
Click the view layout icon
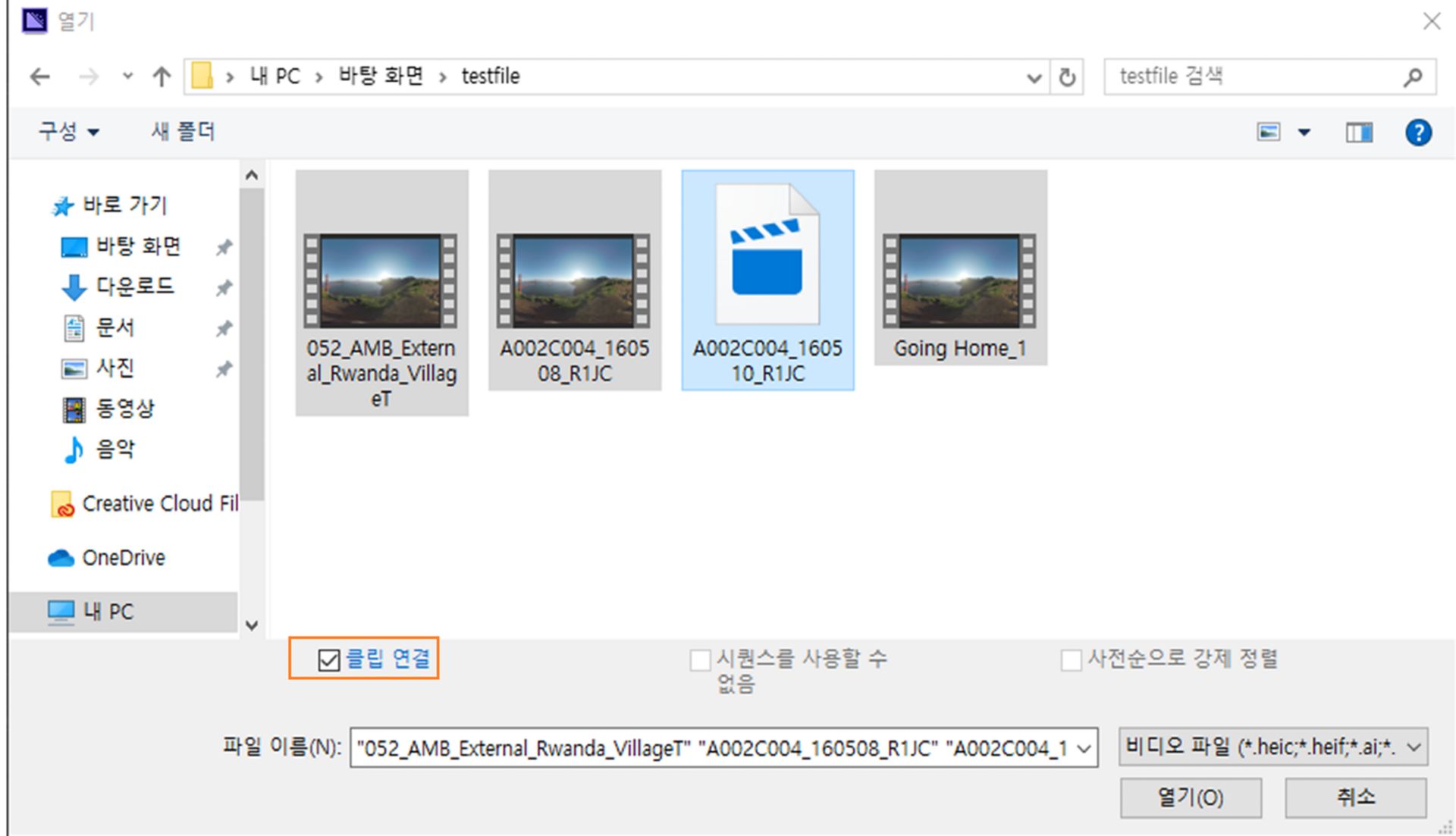tap(1269, 133)
